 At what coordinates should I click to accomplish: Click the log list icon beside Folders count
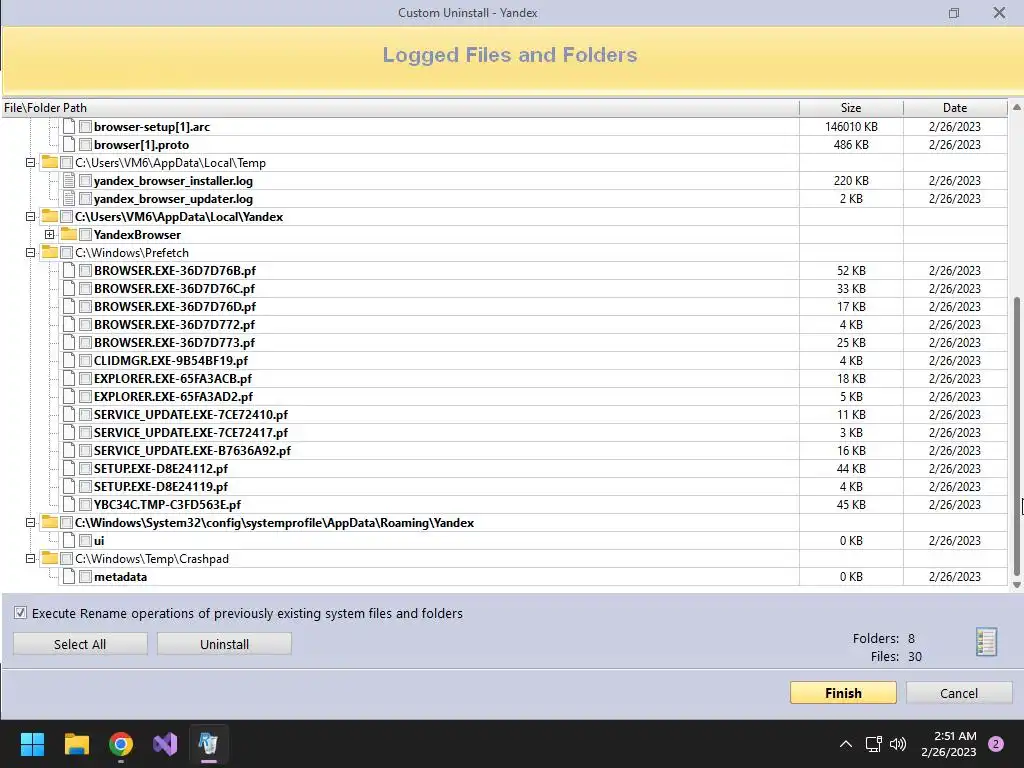[x=986, y=642]
